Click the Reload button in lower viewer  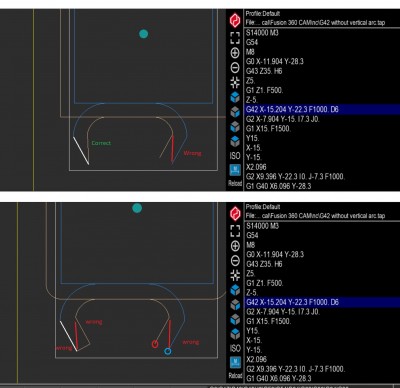pyautogui.click(x=235, y=375)
